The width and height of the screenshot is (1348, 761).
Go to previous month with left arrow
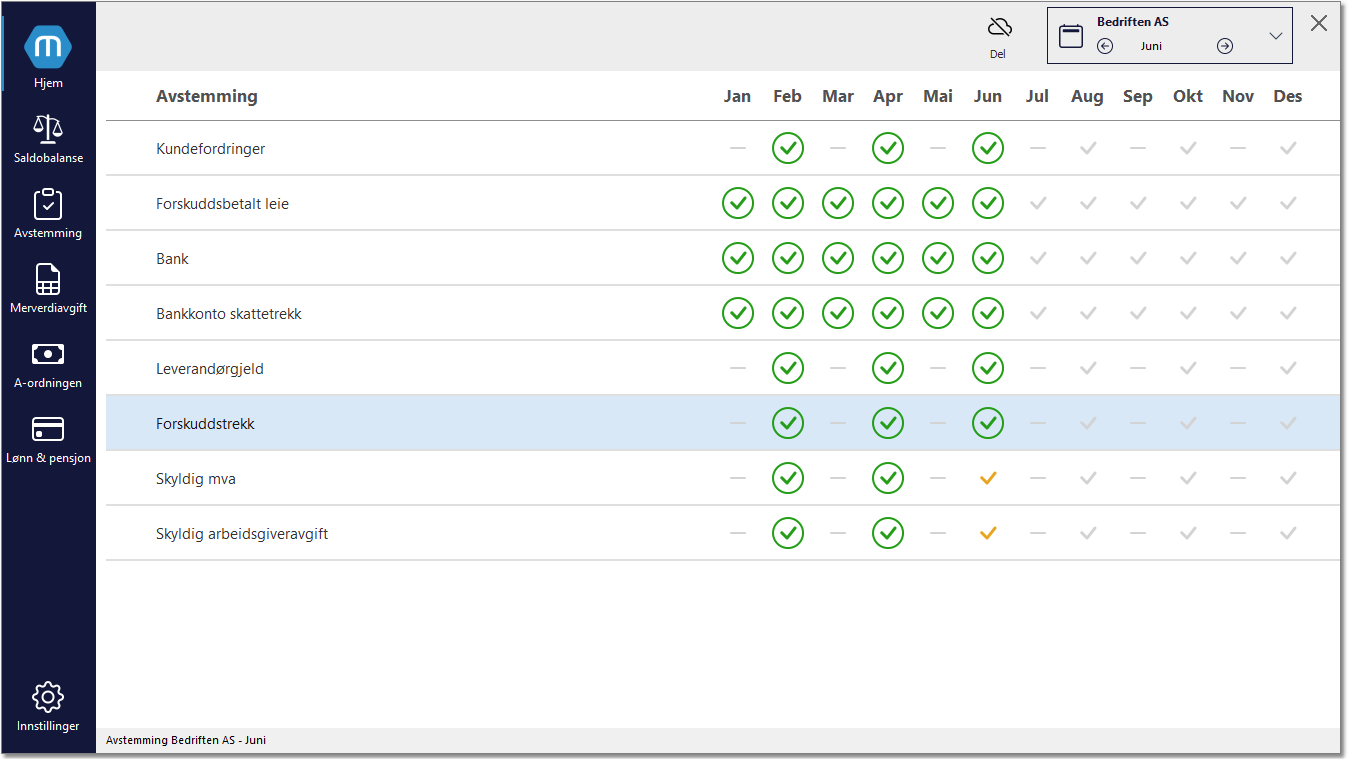pyautogui.click(x=1105, y=46)
